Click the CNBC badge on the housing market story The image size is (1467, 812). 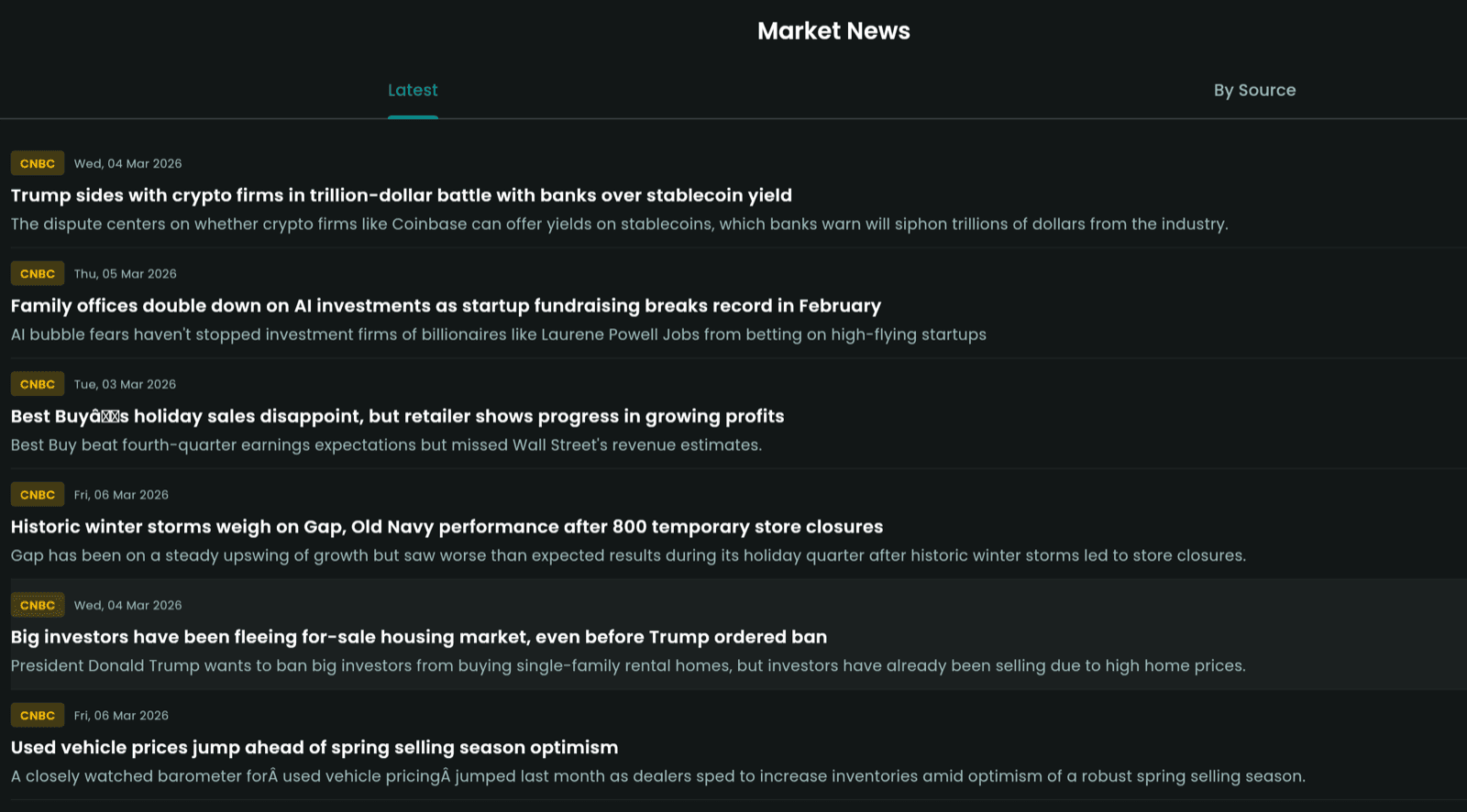[x=37, y=605]
